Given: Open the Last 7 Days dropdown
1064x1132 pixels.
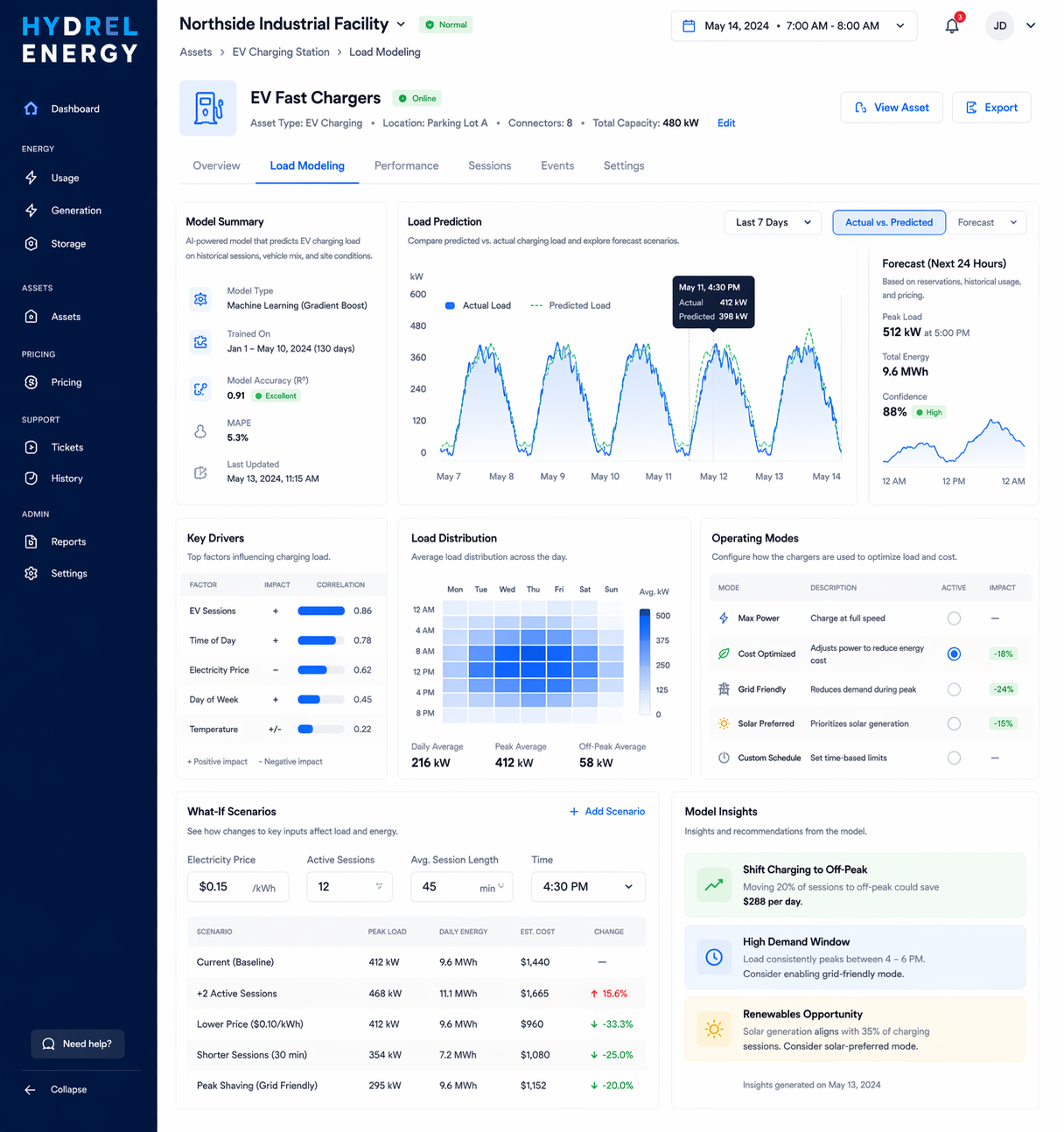Looking at the screenshot, I should [773, 222].
